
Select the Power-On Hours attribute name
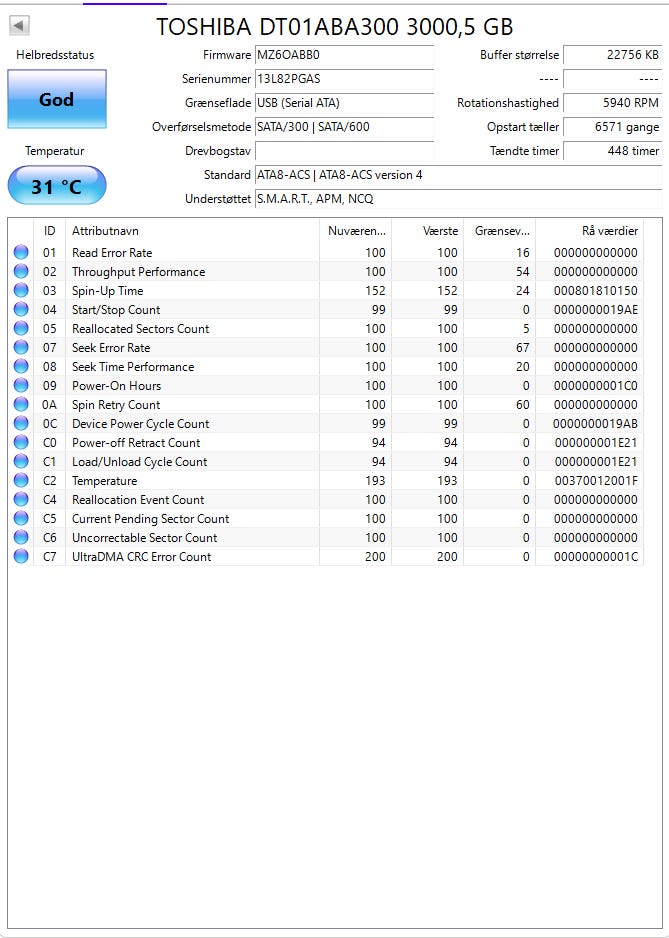point(117,385)
